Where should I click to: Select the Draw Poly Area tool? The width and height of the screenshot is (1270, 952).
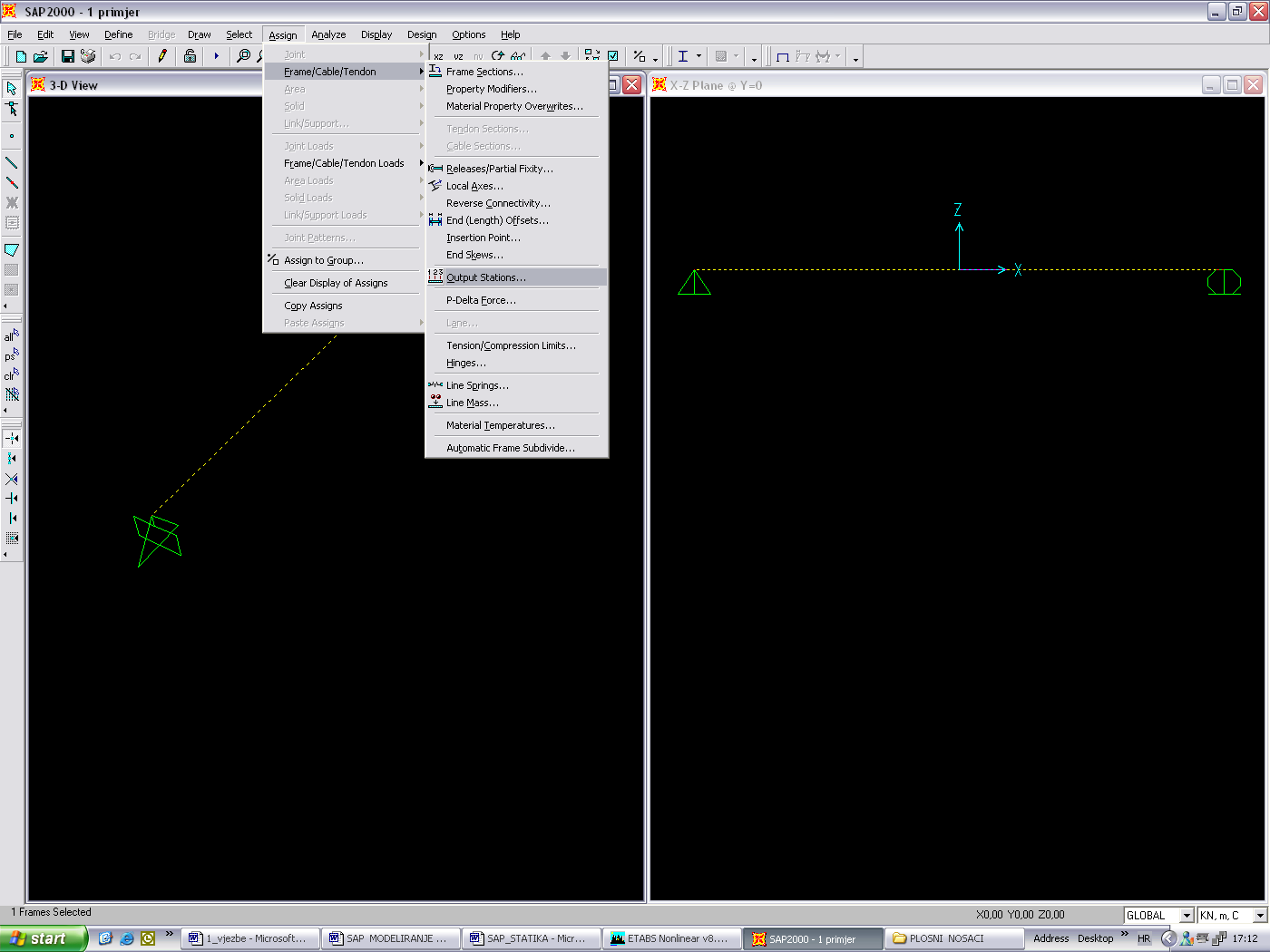click(12, 250)
